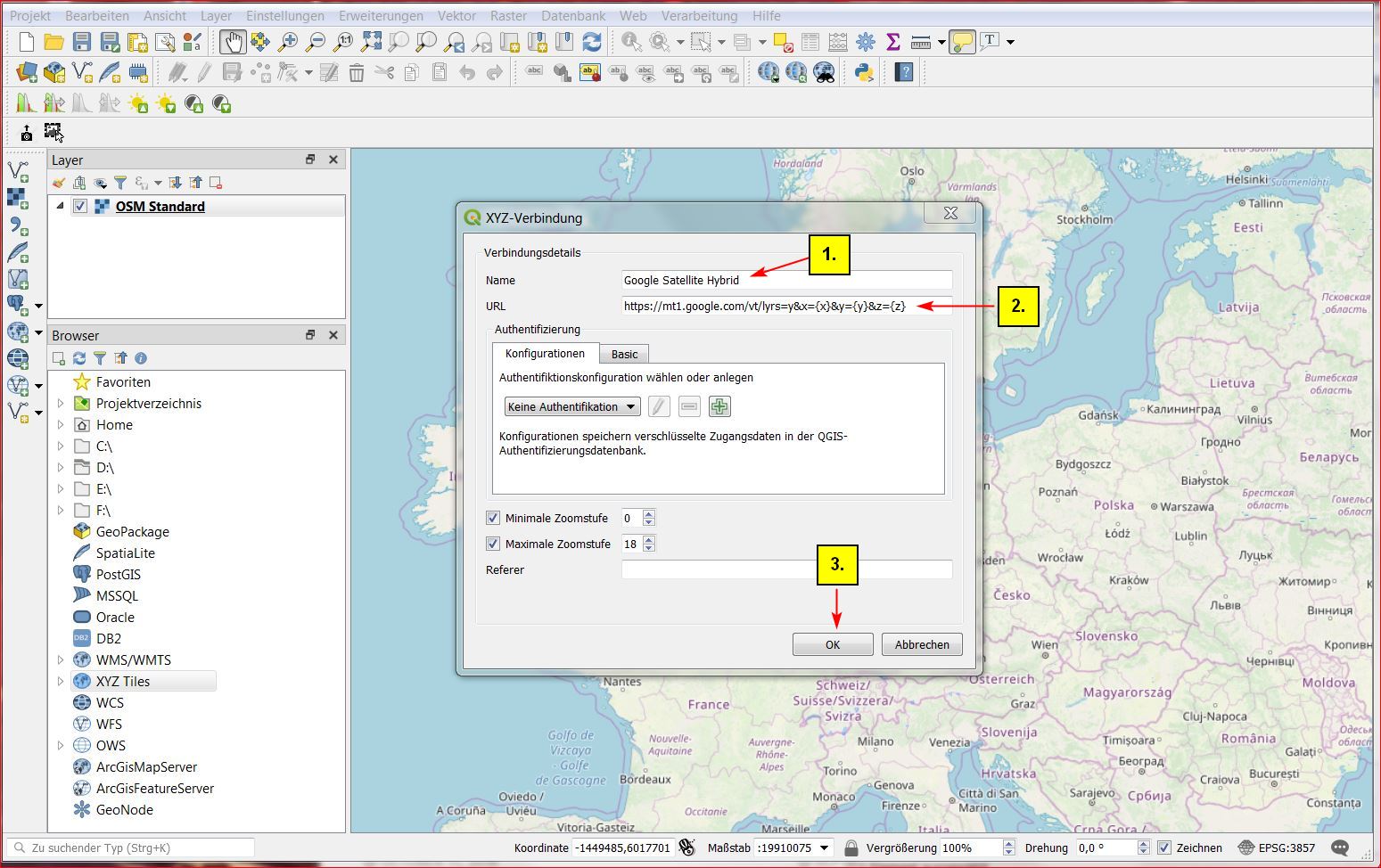Screen dimensions: 1381x868
Task: Click the Zoom In magnifier tool
Action: pyautogui.click(x=288, y=42)
